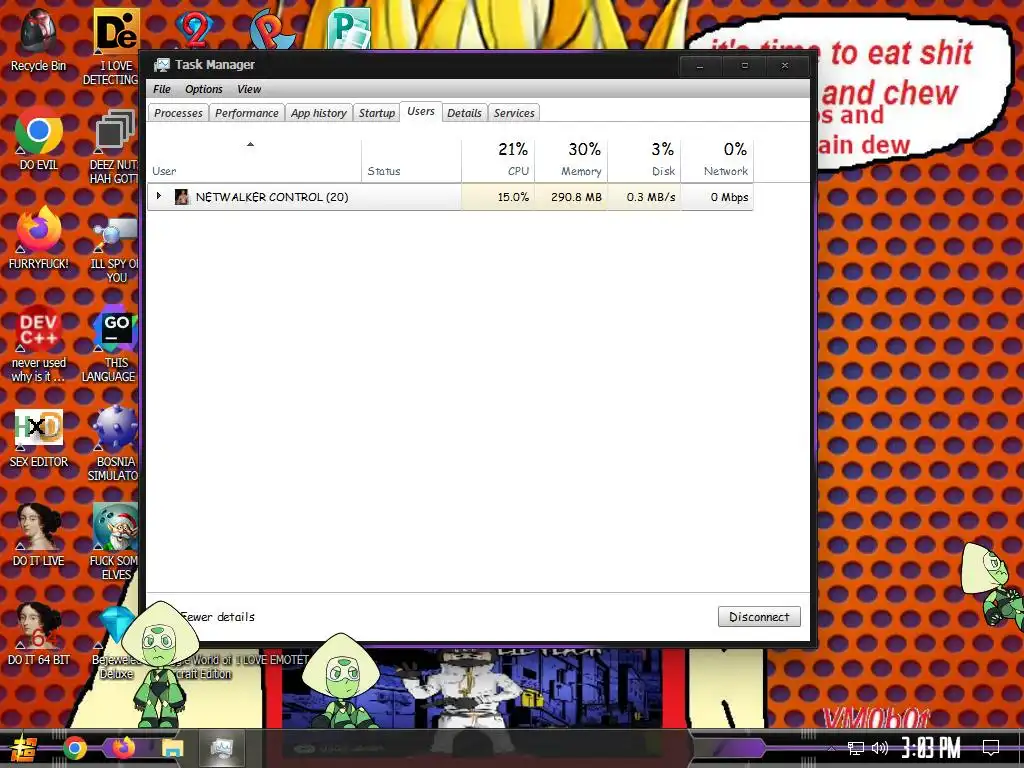This screenshot has height=768, width=1024.
Task: Click the 3:03 PM taskbar clock
Action: click(x=931, y=748)
